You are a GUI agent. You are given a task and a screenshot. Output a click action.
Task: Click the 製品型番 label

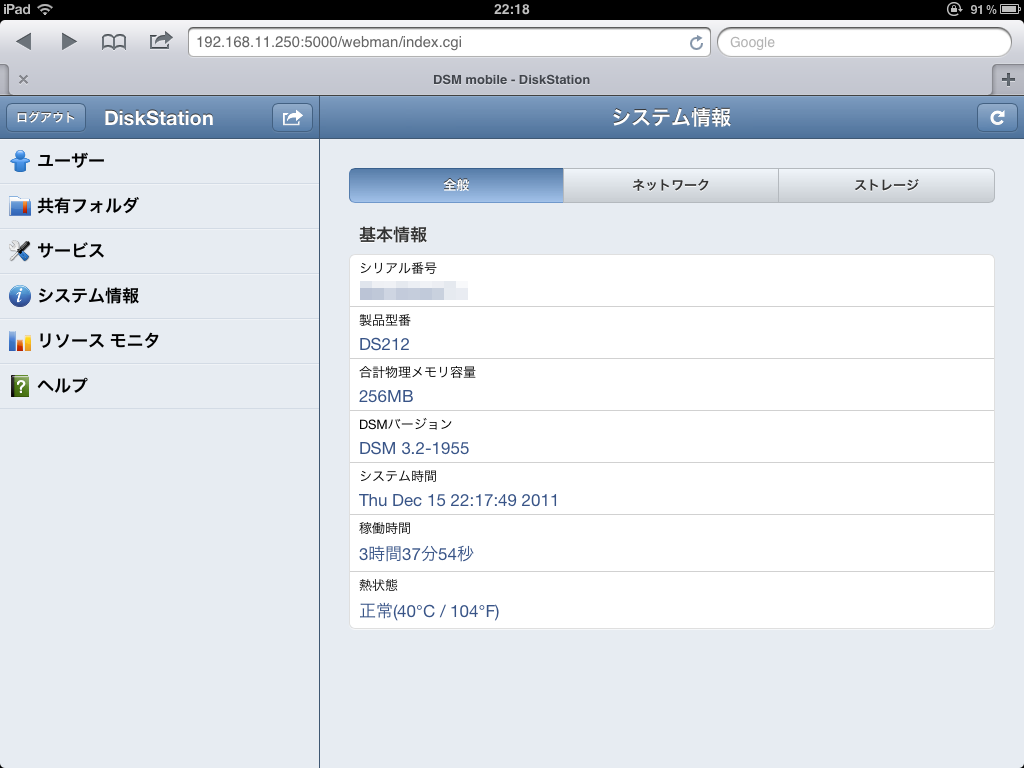point(385,320)
